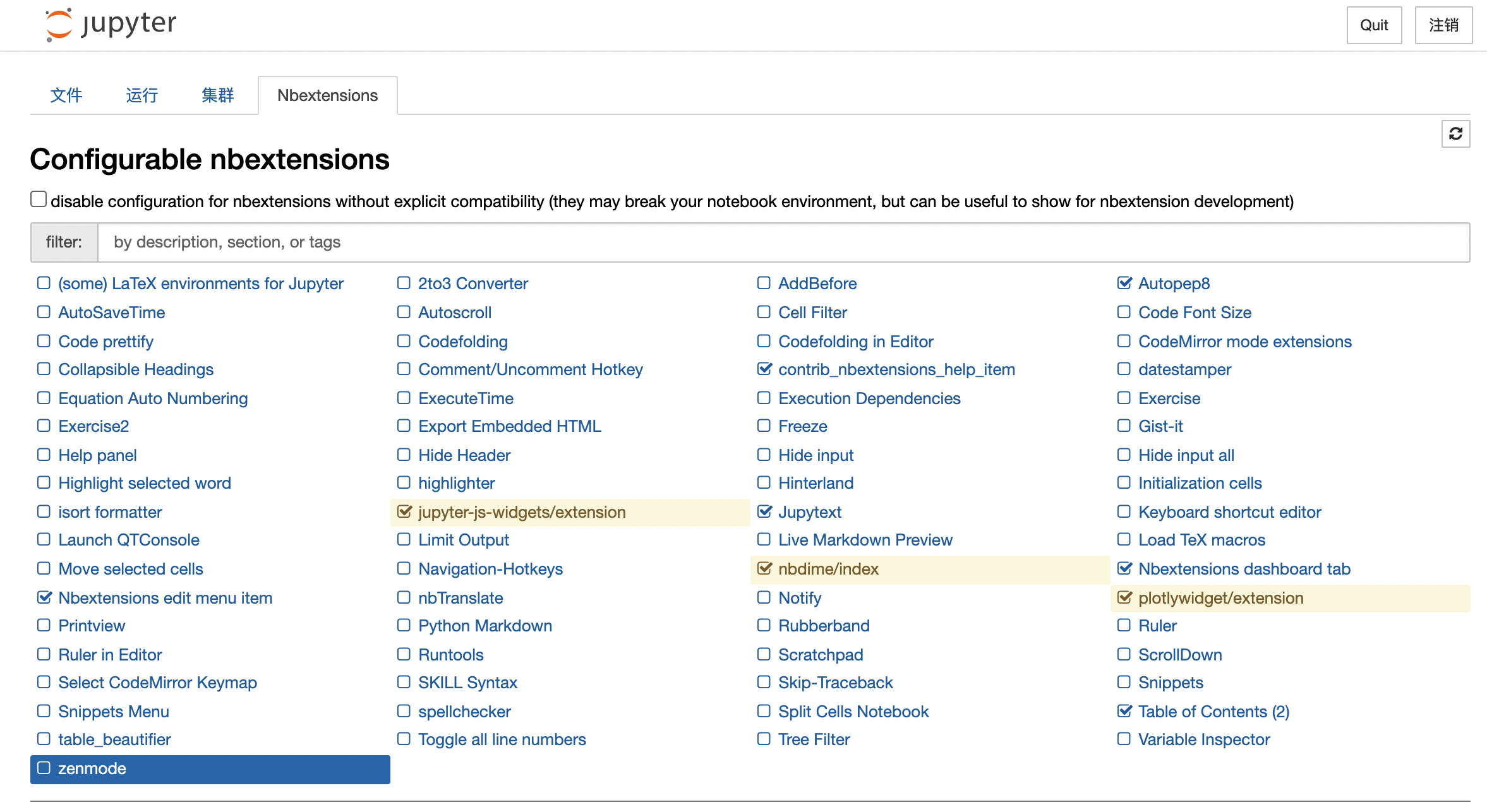1487x812 pixels.
Task: Open the Select CodeMirror Keymap extension
Action: (x=157, y=683)
